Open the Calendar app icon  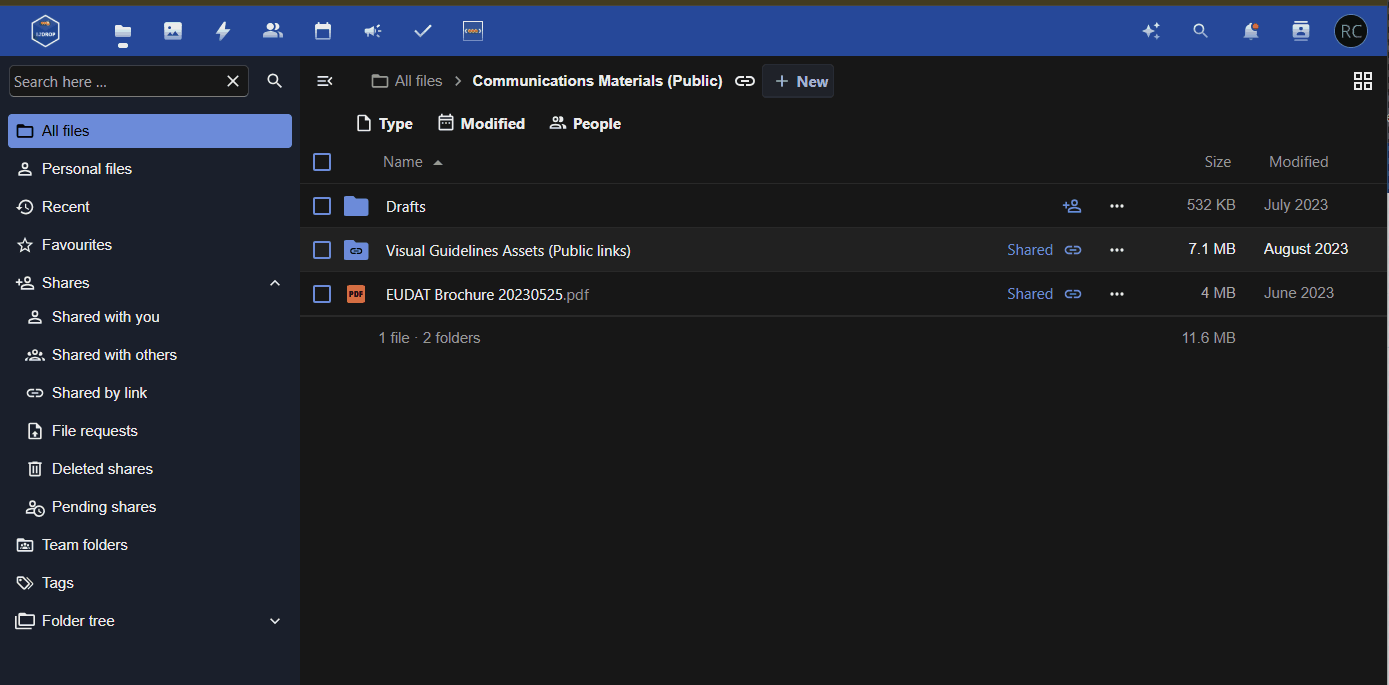click(322, 30)
